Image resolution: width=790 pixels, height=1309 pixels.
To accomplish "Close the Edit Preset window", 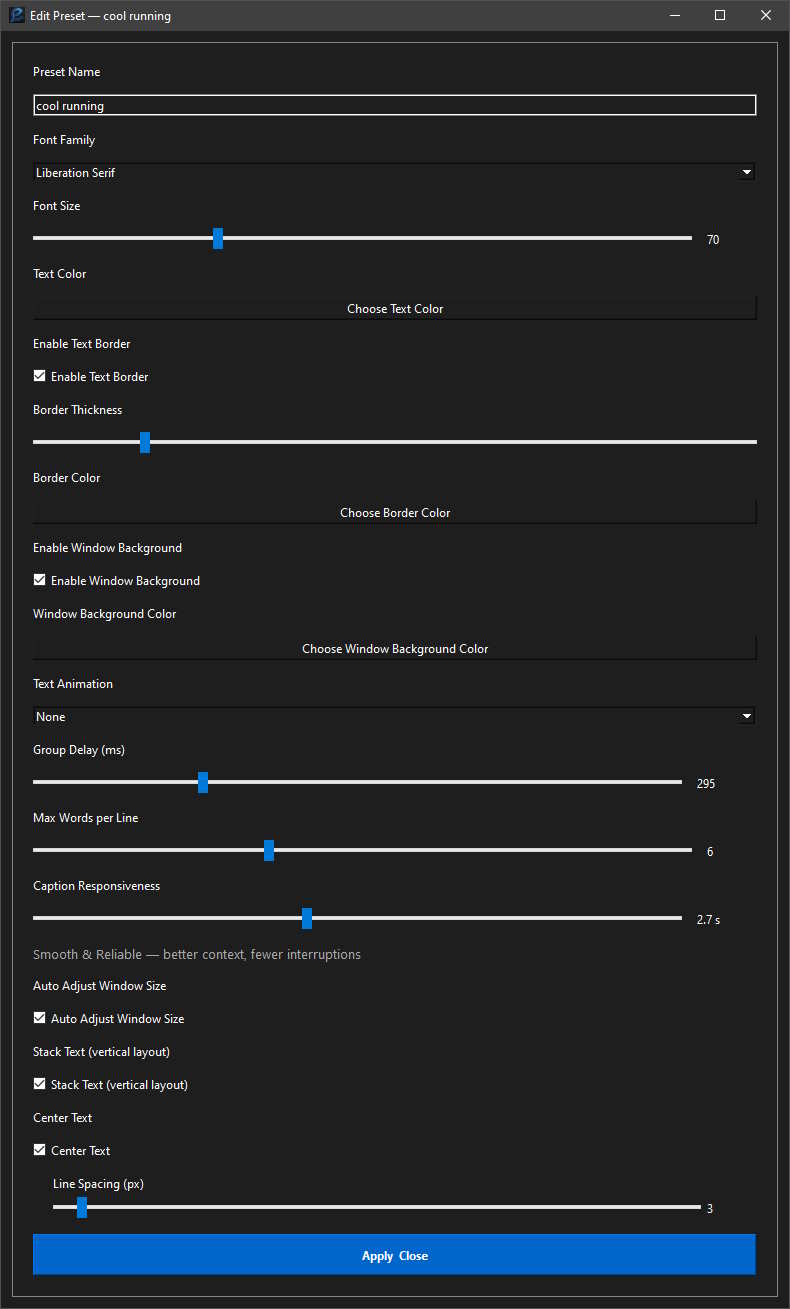I will (x=766, y=15).
